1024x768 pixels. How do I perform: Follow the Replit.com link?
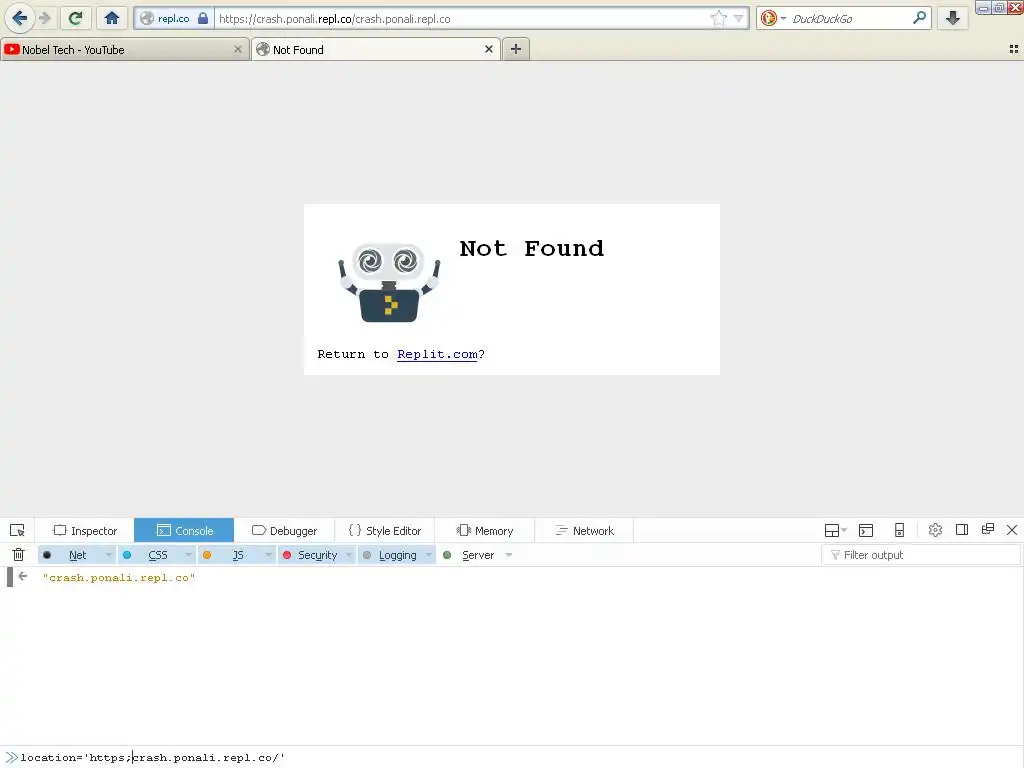[437, 355]
